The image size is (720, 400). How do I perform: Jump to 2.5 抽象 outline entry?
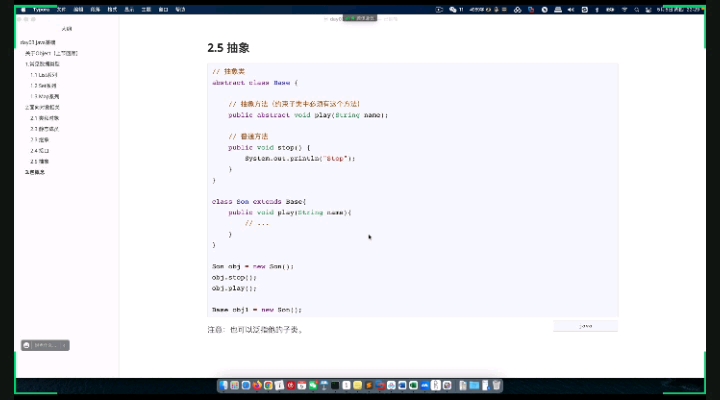point(40,161)
